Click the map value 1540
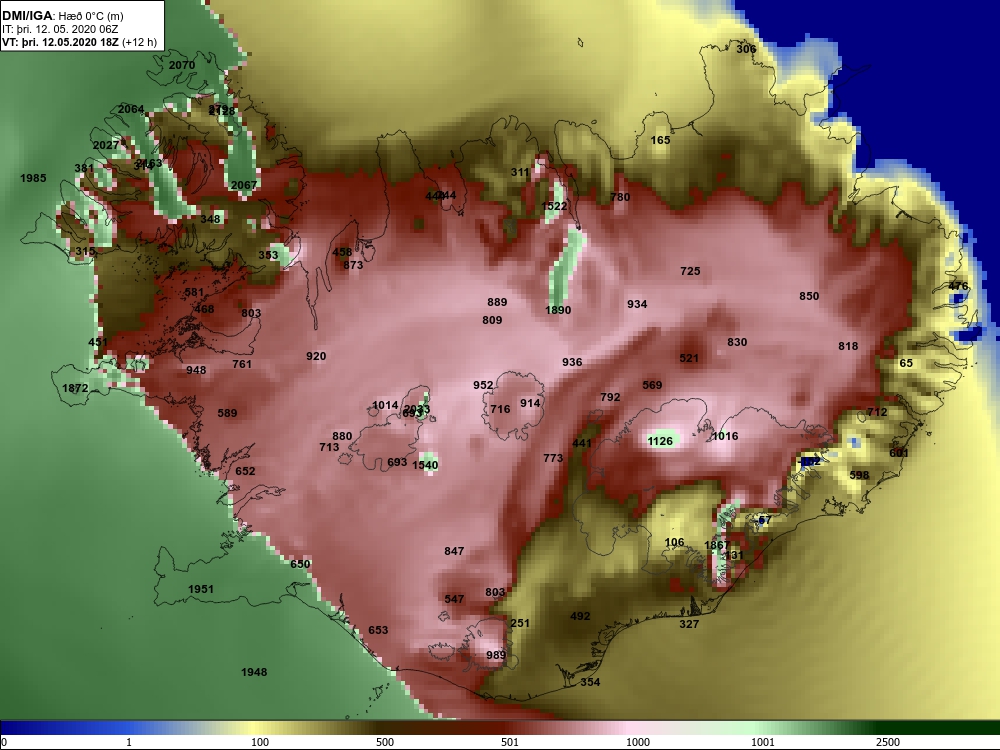Image resolution: width=1000 pixels, height=750 pixels. [425, 465]
